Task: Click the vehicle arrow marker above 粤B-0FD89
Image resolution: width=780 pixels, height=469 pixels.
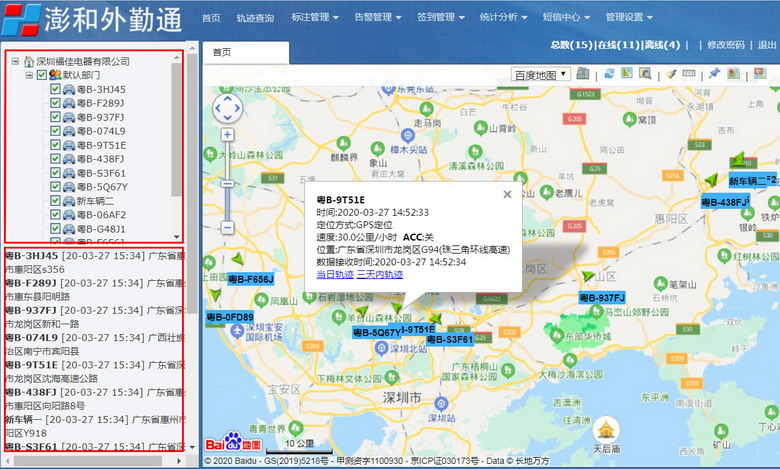Action: pyautogui.click(x=215, y=295)
